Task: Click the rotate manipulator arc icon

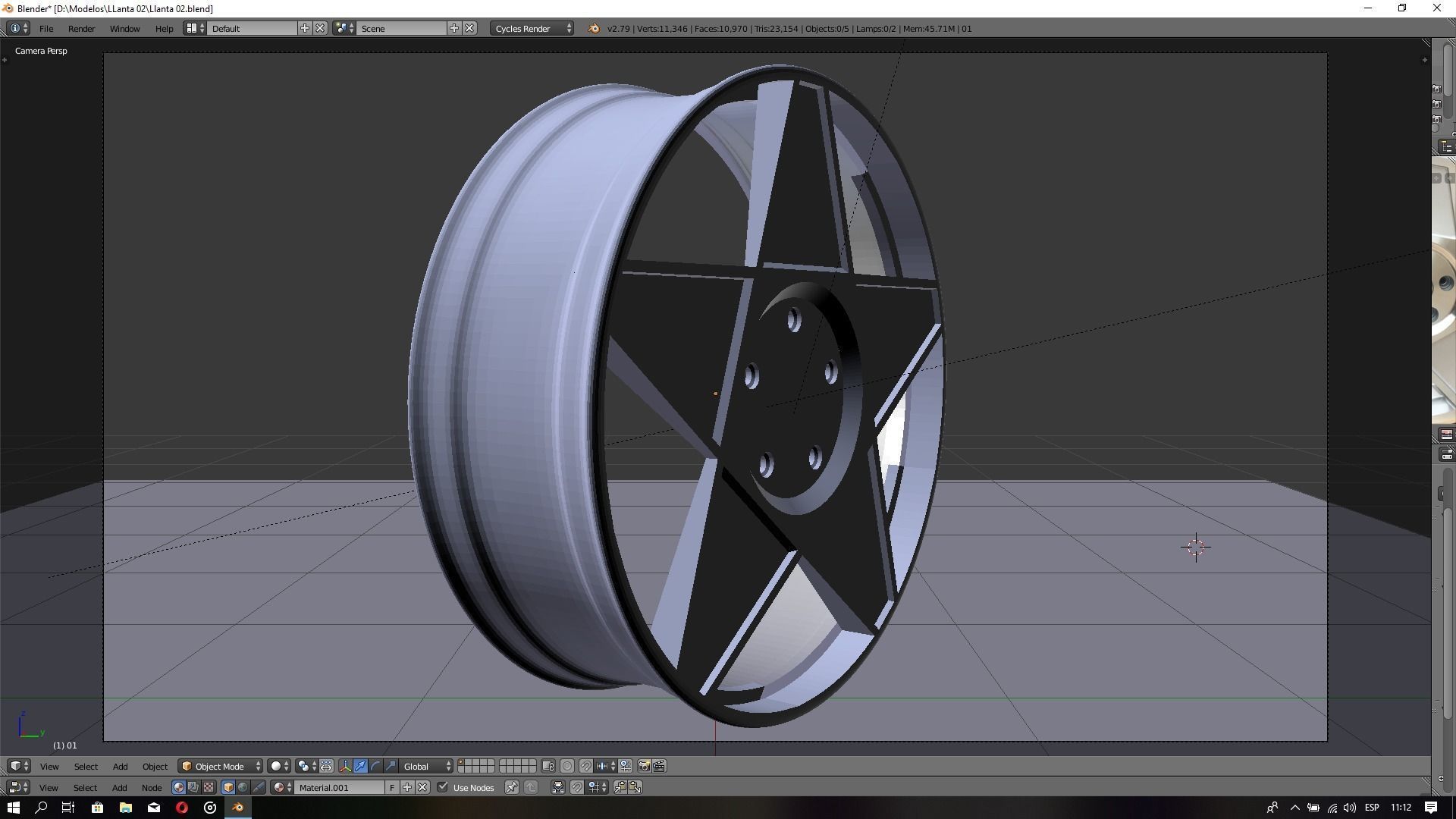Action: coord(376,766)
